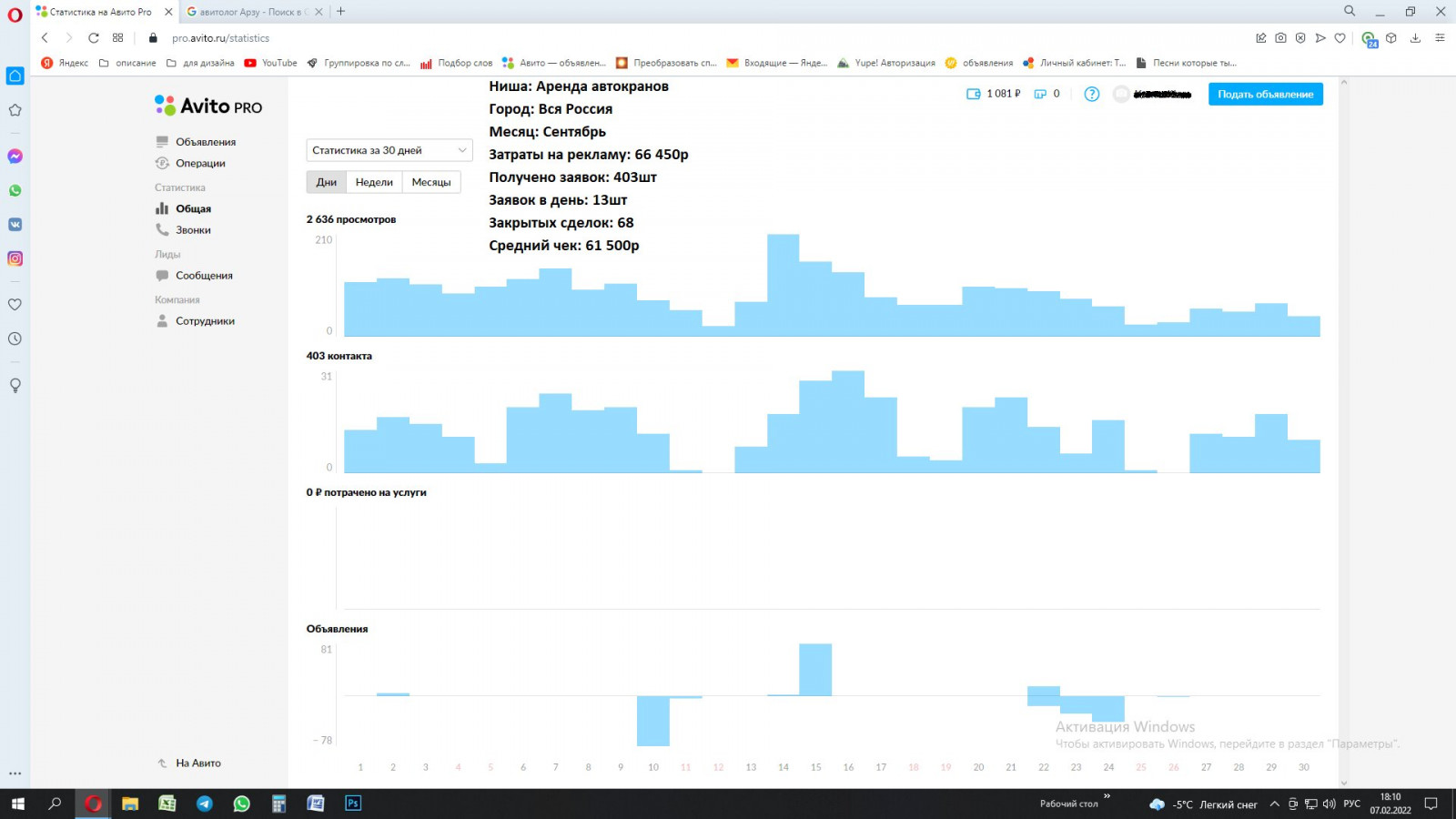
Task: Open Avito wallet balance 1 081 ₽
Action: (994, 94)
